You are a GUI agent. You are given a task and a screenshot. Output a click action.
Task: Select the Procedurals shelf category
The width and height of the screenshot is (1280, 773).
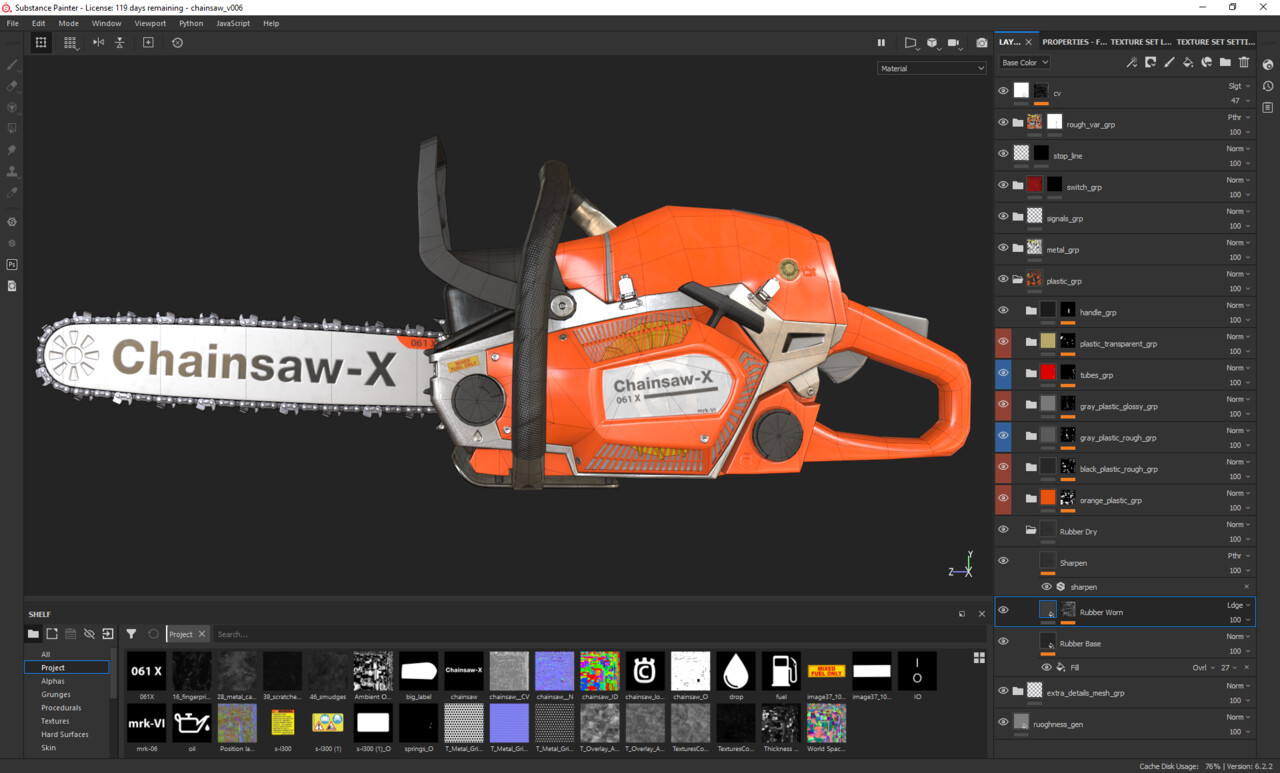61,707
